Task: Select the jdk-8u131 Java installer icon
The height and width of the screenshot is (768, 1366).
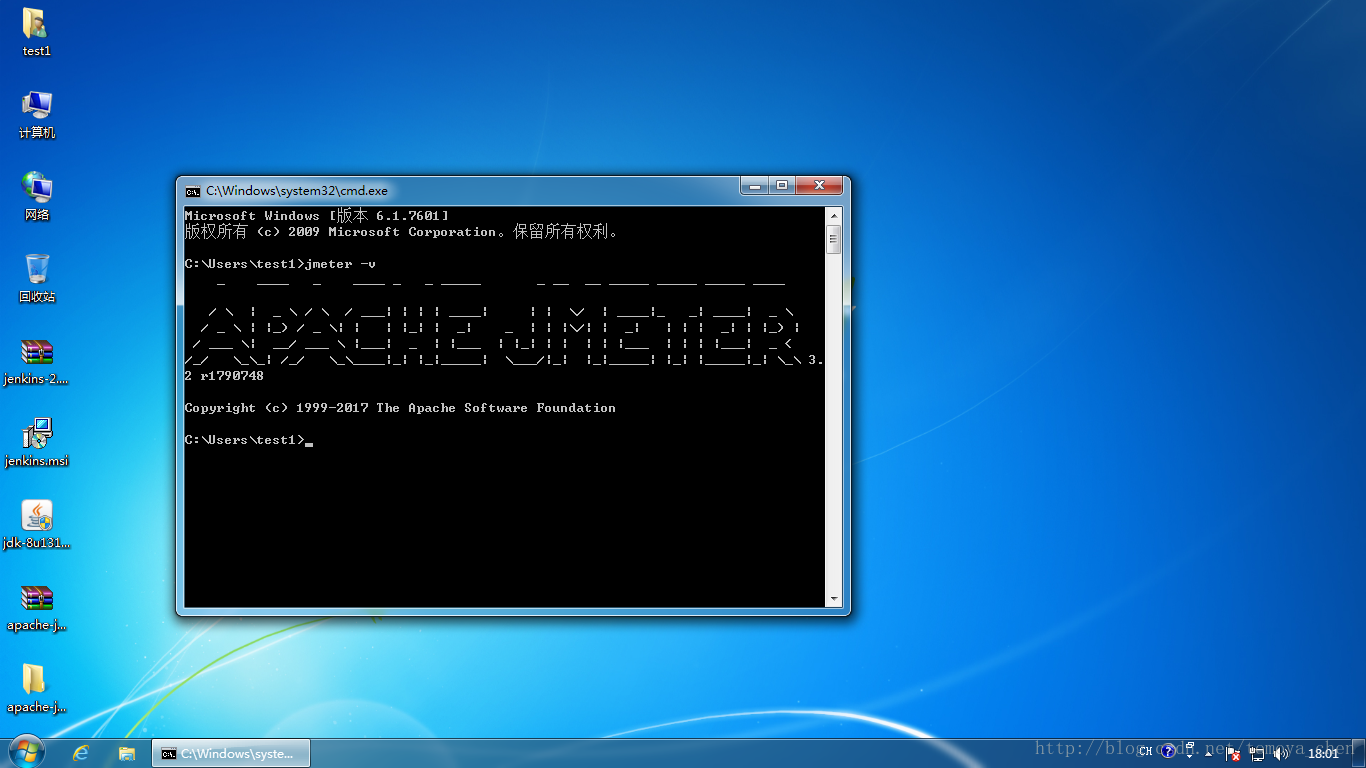Action: (37, 524)
